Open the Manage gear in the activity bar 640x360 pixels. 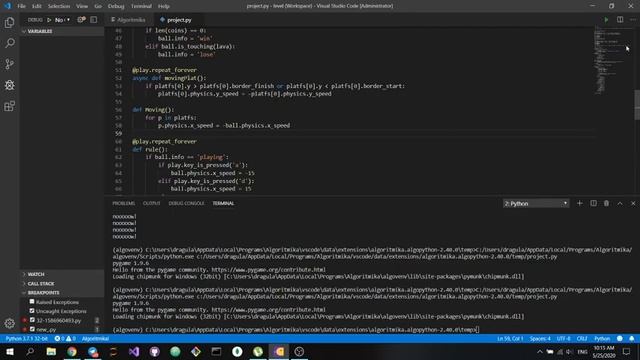[x=9, y=323]
